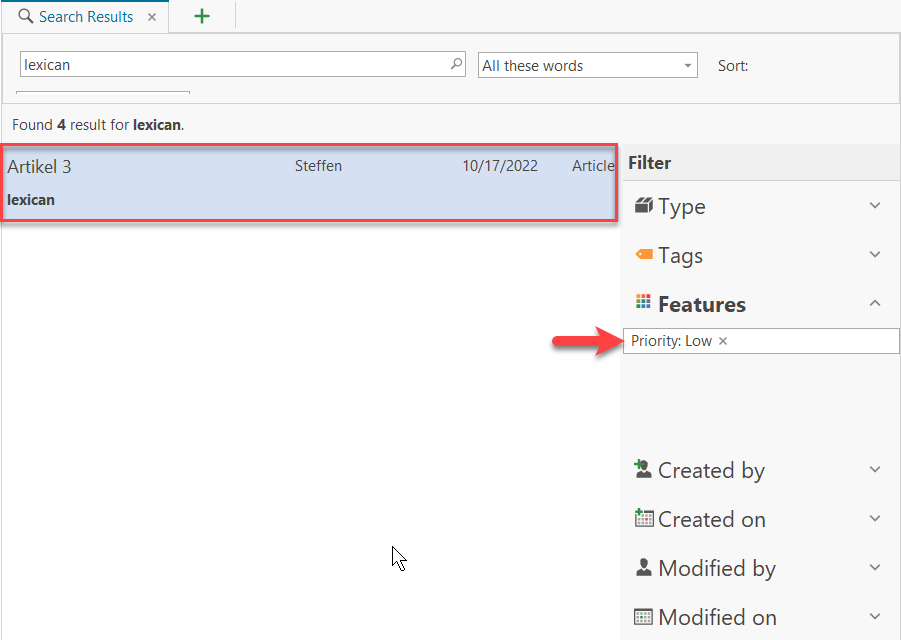
Task: Click the magnifier icon in search box
Action: pos(456,64)
